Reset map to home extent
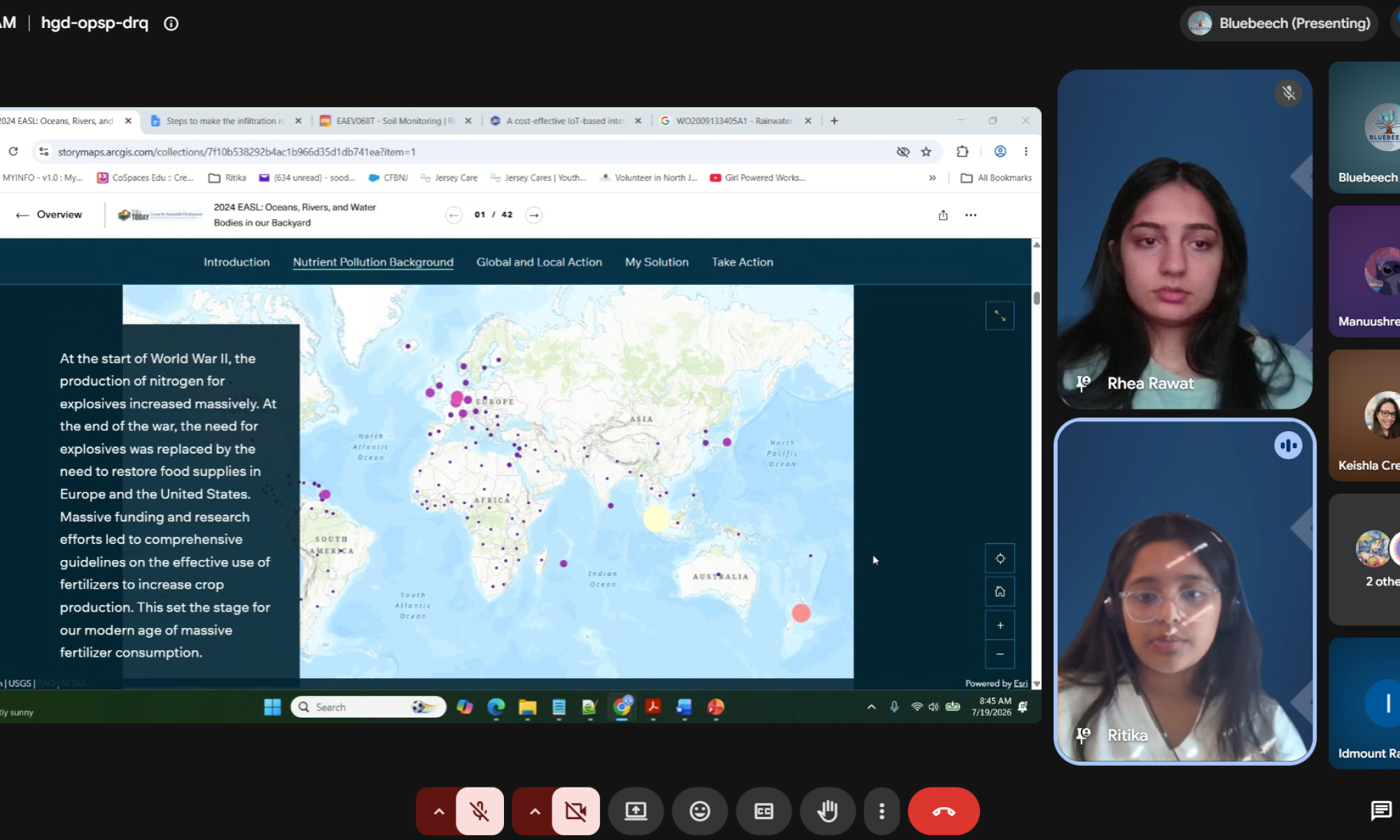 point(1000,591)
